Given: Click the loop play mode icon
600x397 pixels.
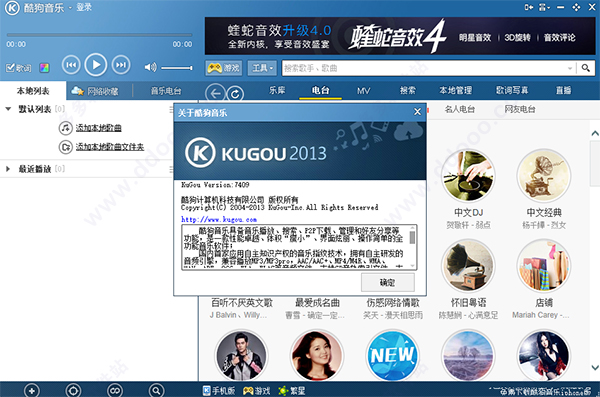Looking at the screenshot, I should click(x=115, y=390).
